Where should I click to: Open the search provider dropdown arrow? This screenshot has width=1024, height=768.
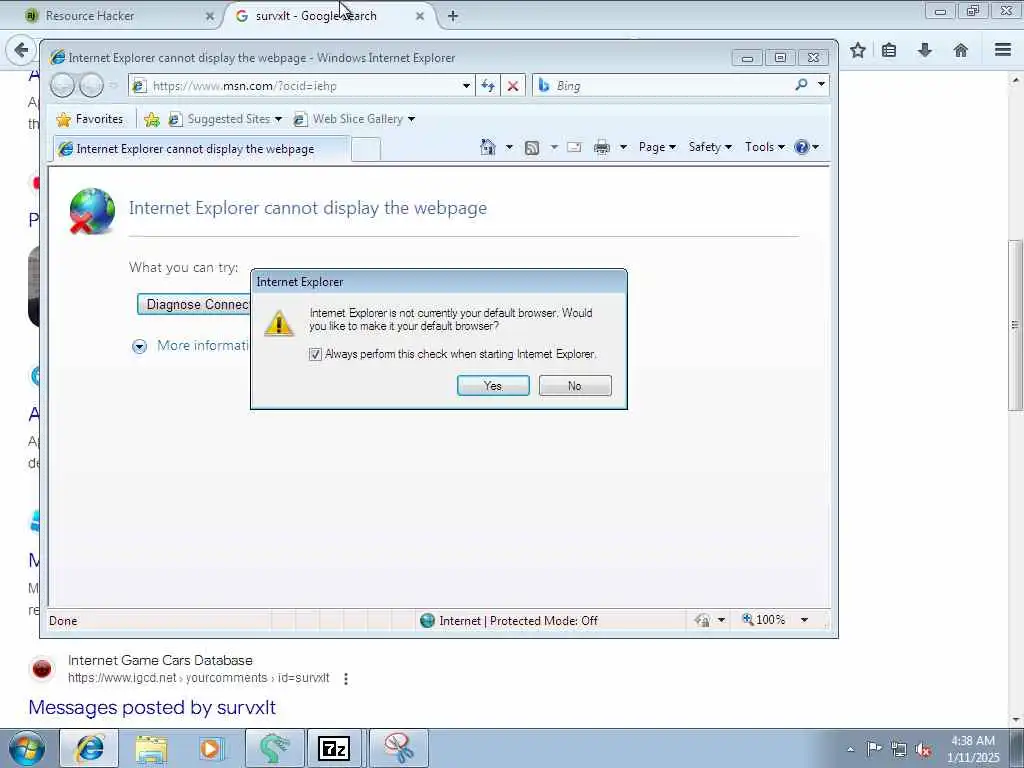tap(821, 84)
